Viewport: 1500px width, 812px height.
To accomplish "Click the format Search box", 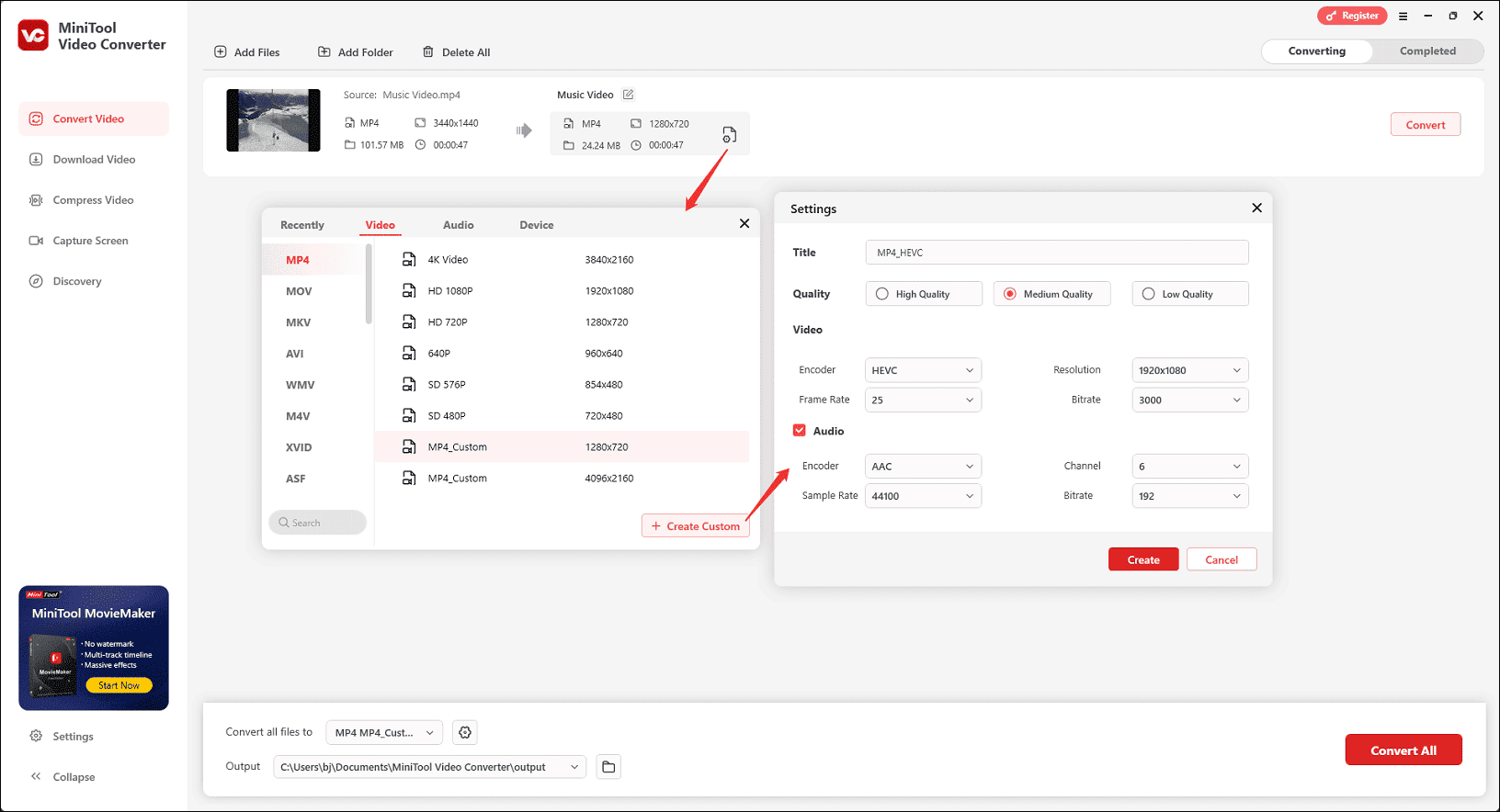I will [317, 523].
